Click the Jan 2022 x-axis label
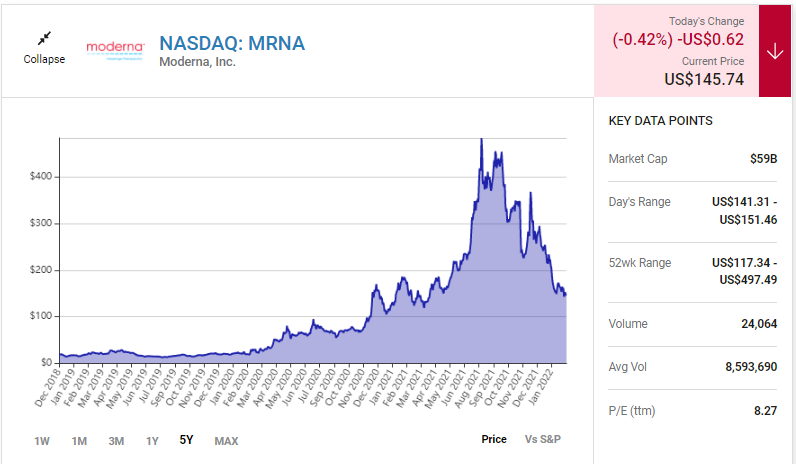 pos(541,388)
